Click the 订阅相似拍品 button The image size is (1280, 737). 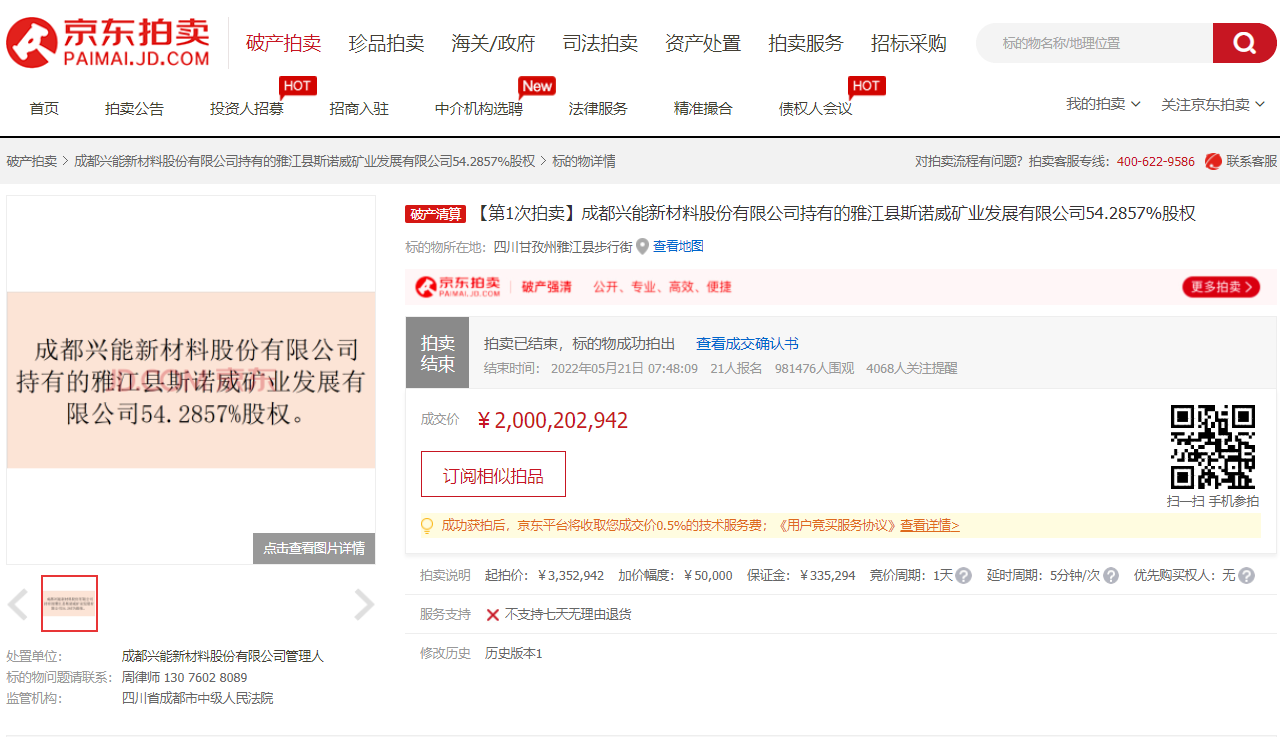point(493,473)
